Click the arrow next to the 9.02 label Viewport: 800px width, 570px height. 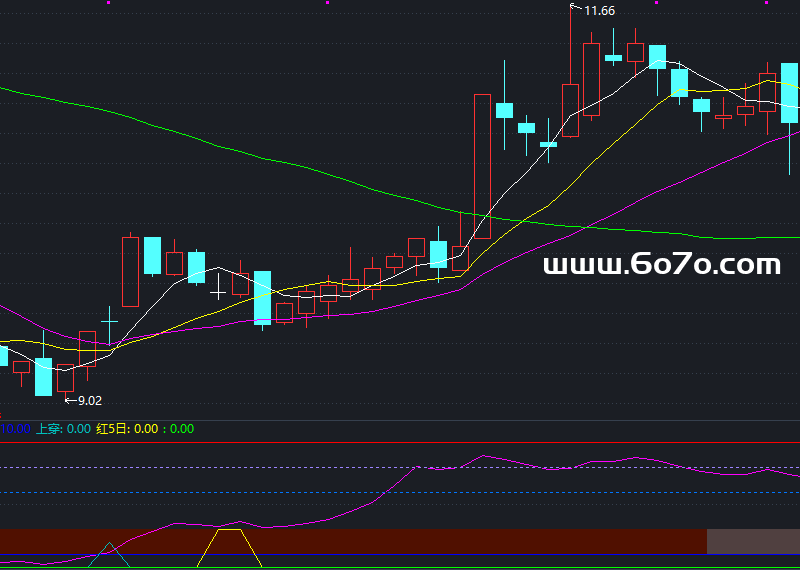tap(71, 401)
